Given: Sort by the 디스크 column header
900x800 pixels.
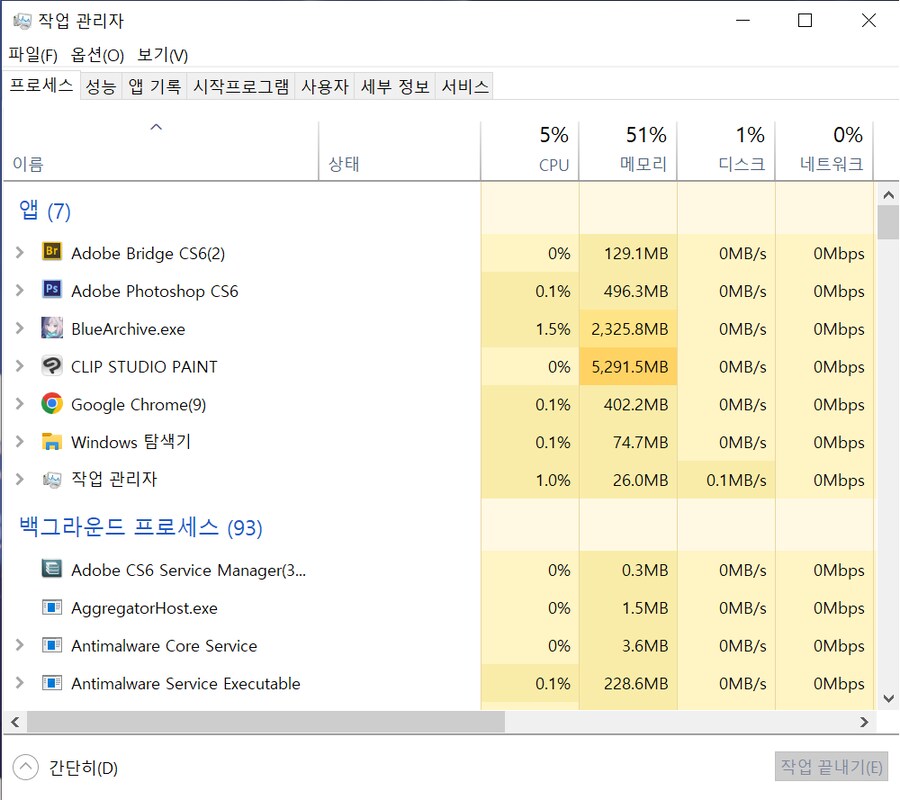Looking at the screenshot, I should [x=726, y=152].
